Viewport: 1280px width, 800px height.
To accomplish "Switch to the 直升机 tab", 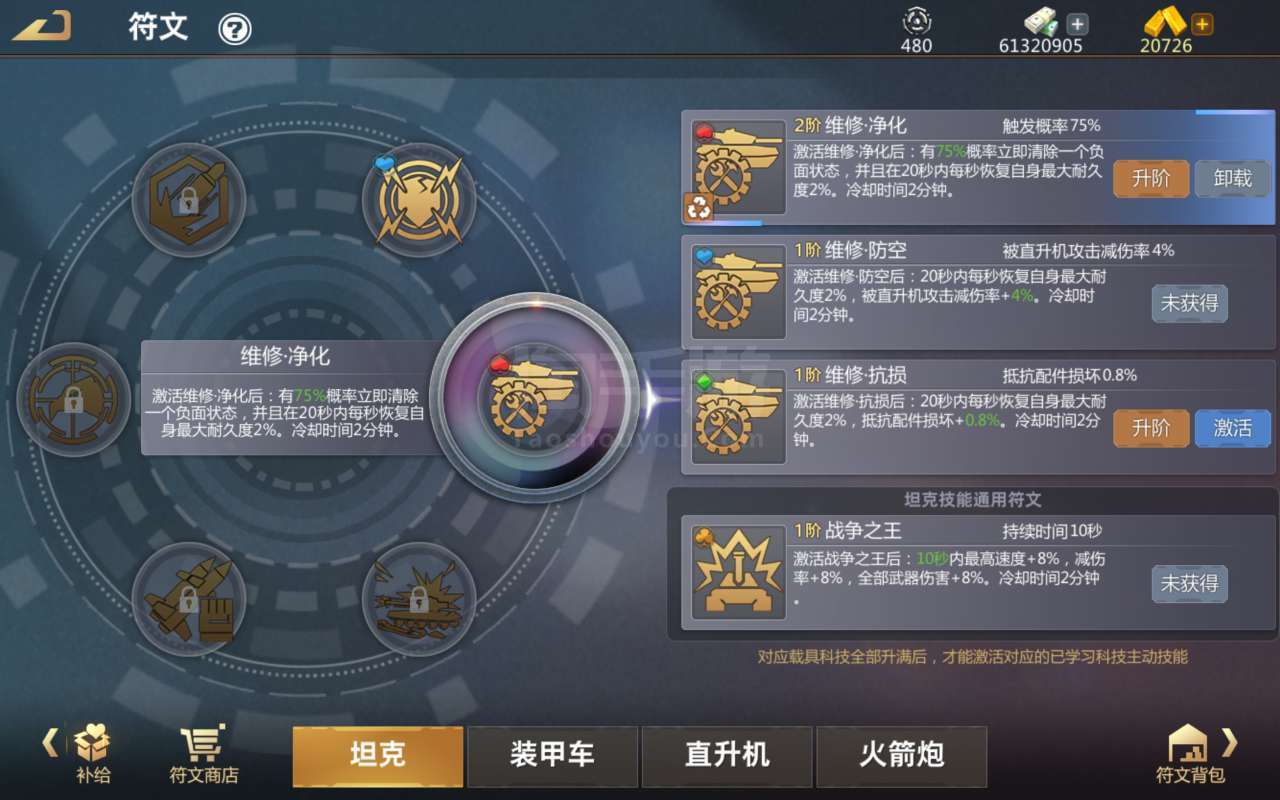I will click(727, 756).
